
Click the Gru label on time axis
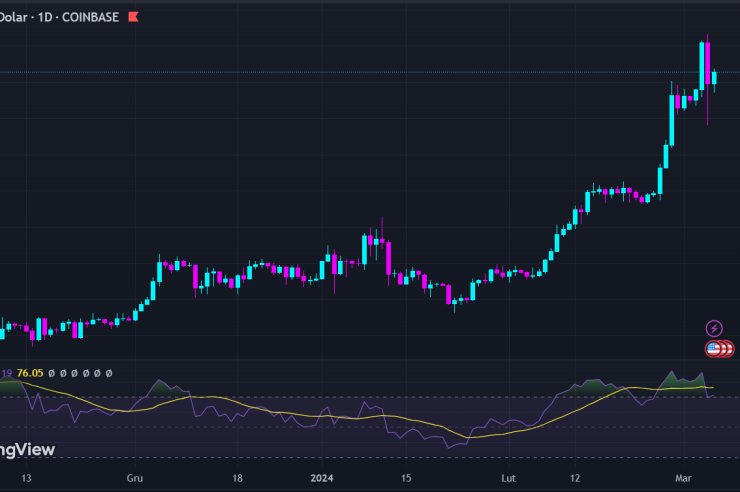click(135, 478)
